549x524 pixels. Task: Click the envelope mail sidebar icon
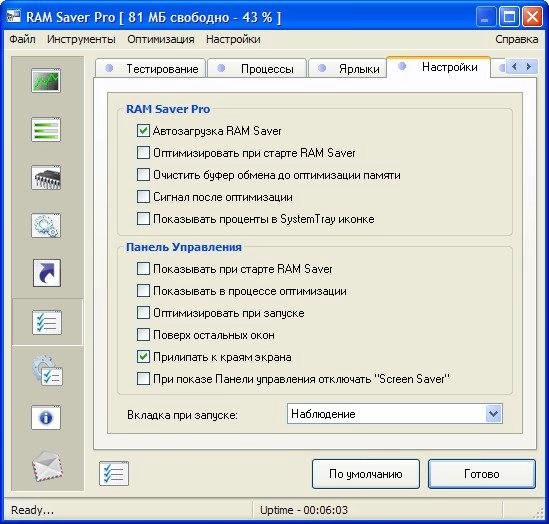coord(47,466)
